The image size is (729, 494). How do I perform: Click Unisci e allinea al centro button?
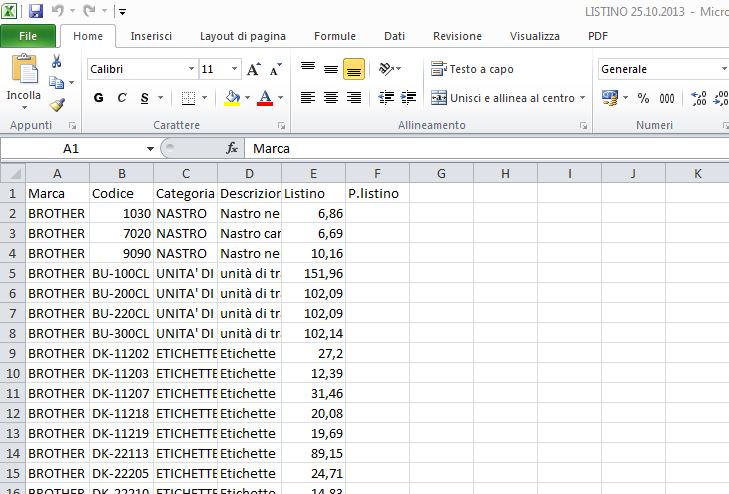[503, 98]
